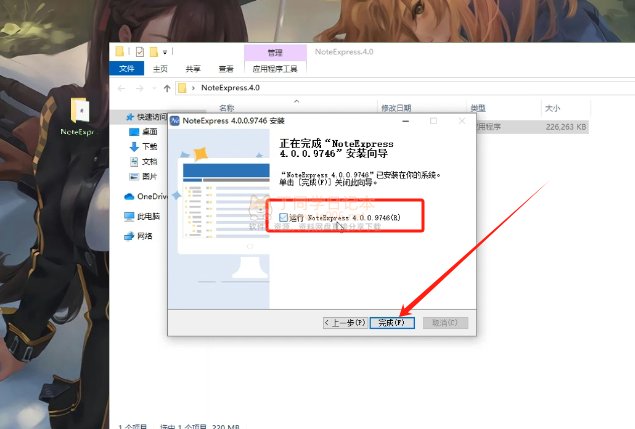635x429 pixels.
Task: Click the address bar folder icon
Action: 182,88
